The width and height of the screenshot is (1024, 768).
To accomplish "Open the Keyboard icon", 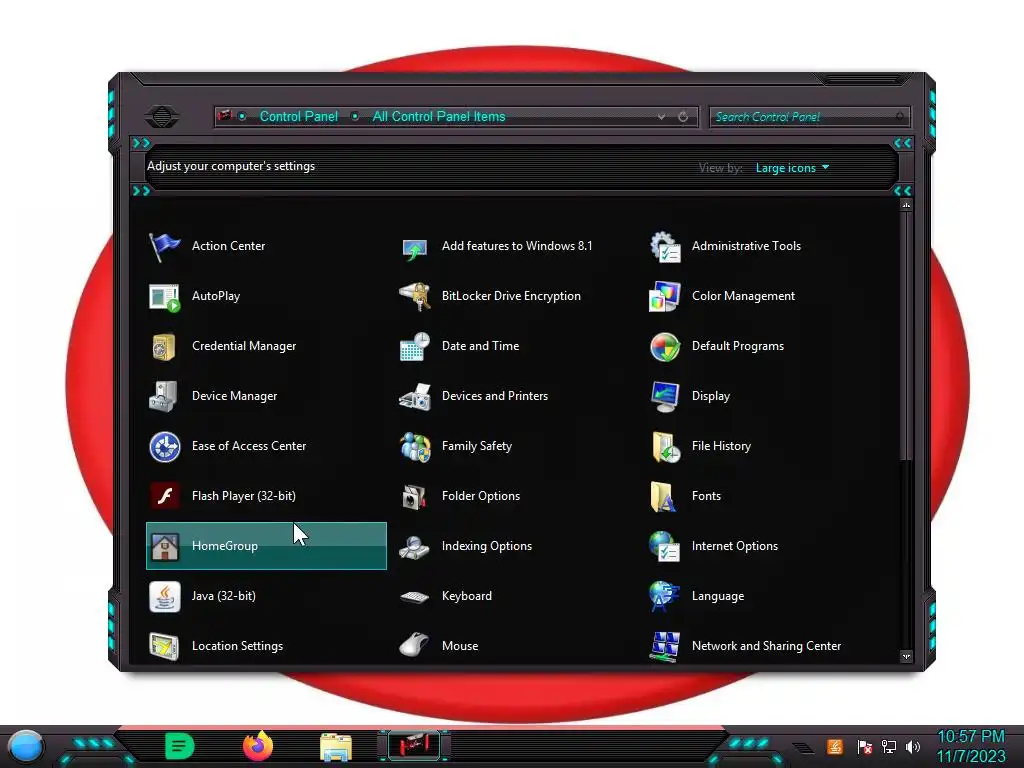I will (x=415, y=596).
